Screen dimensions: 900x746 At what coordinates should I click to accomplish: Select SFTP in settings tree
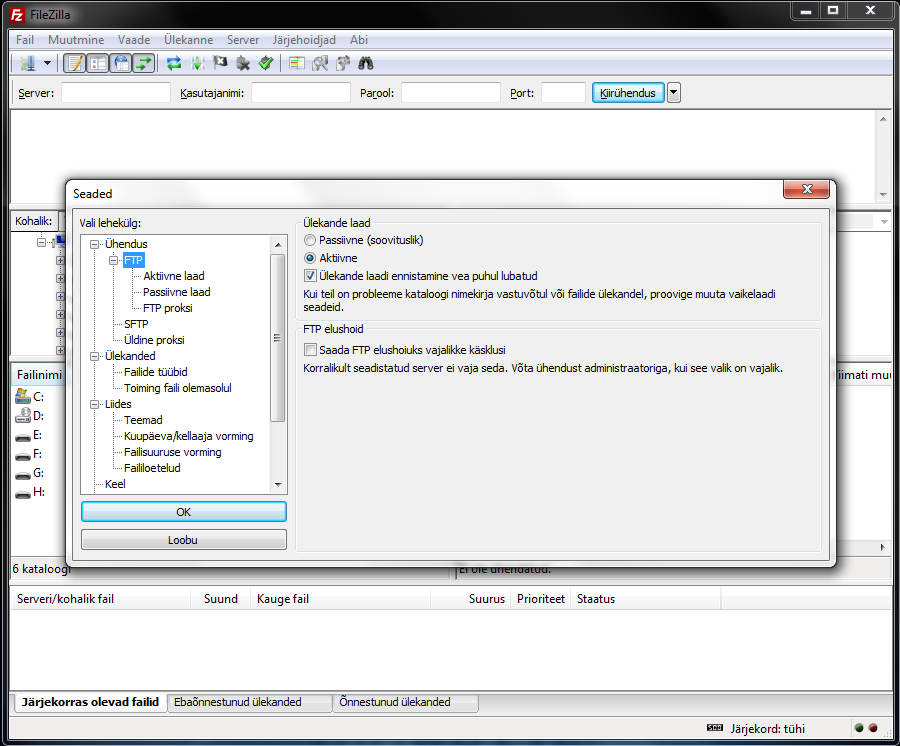(136, 324)
